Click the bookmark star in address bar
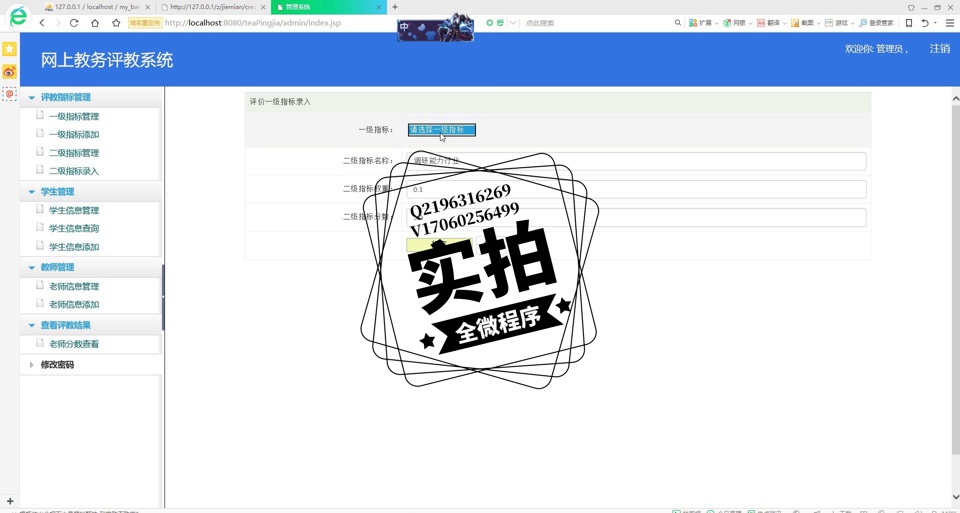The height and width of the screenshot is (513, 960). (116, 23)
